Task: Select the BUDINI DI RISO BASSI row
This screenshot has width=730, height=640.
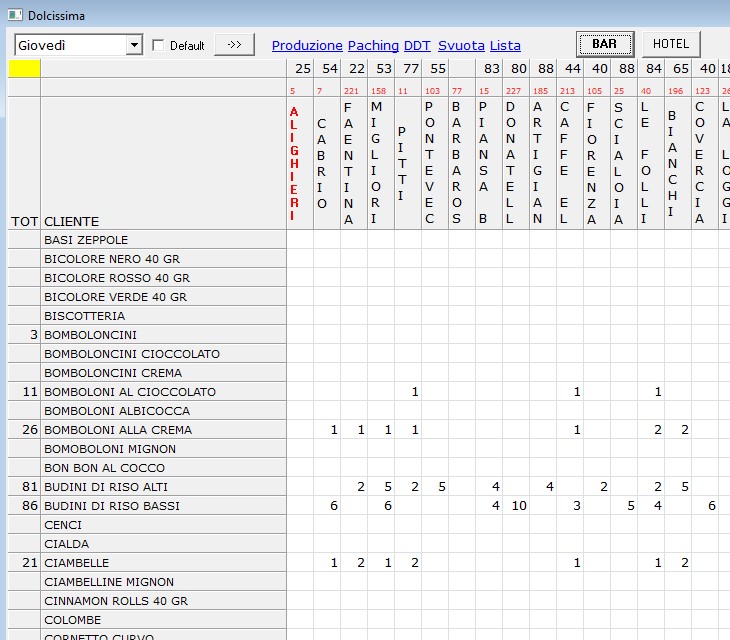Action: point(112,506)
